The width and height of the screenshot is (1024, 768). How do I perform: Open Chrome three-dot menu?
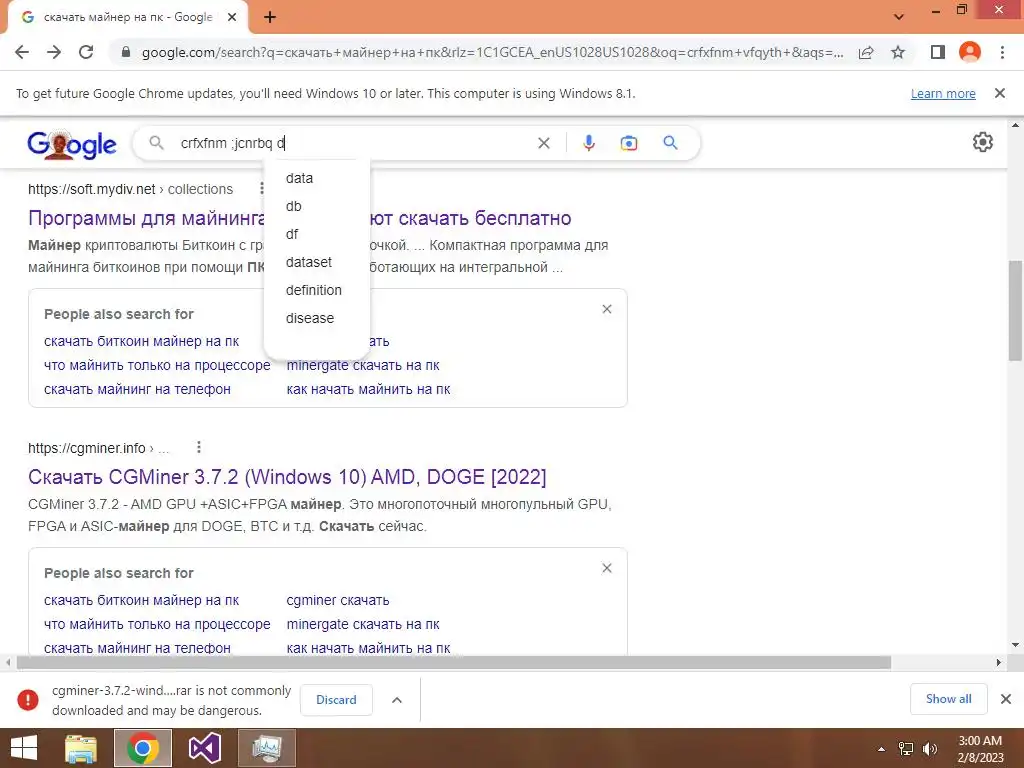point(1002,52)
